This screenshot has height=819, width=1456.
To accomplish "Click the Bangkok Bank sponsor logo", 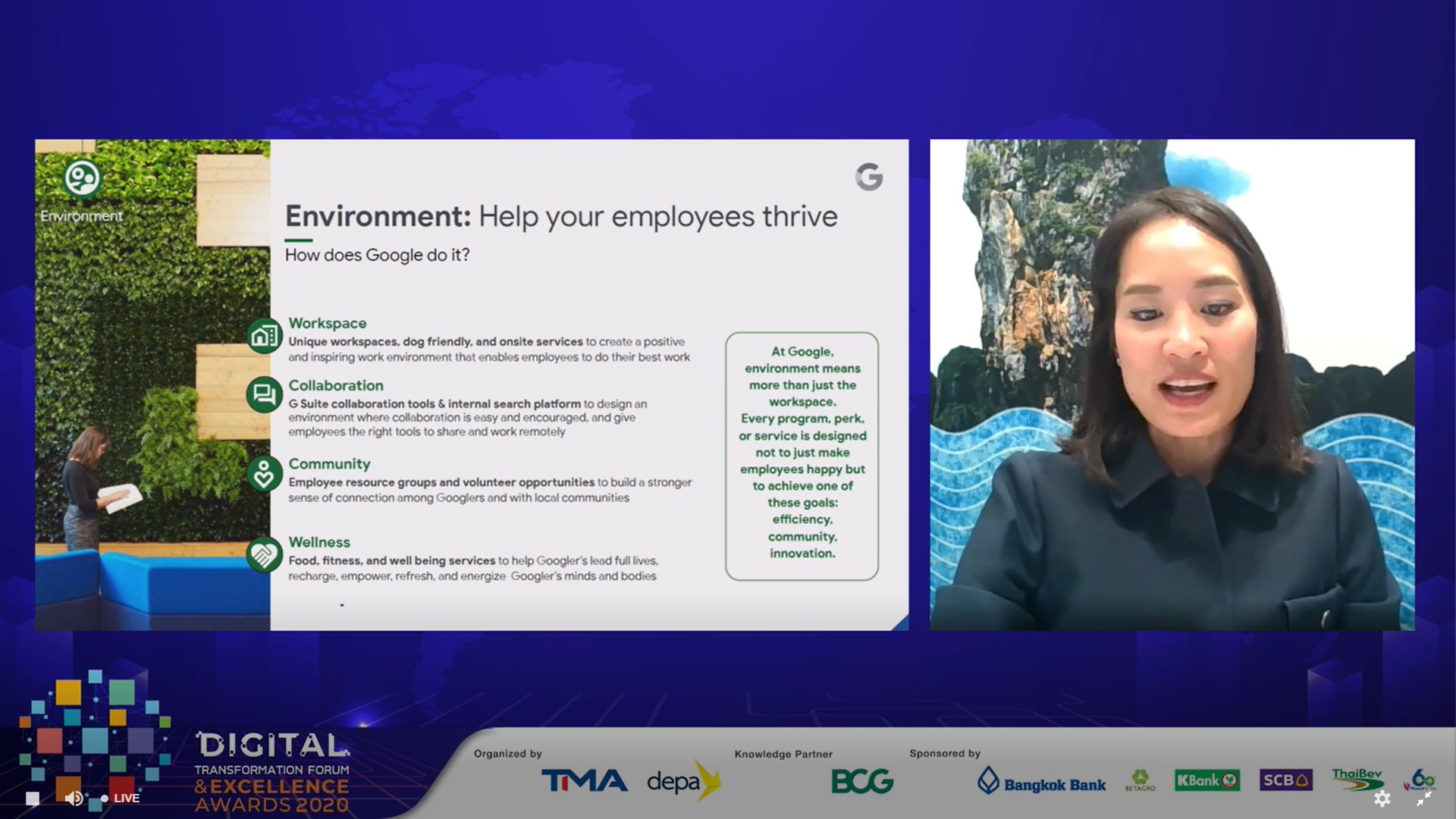I will 1041,782.
